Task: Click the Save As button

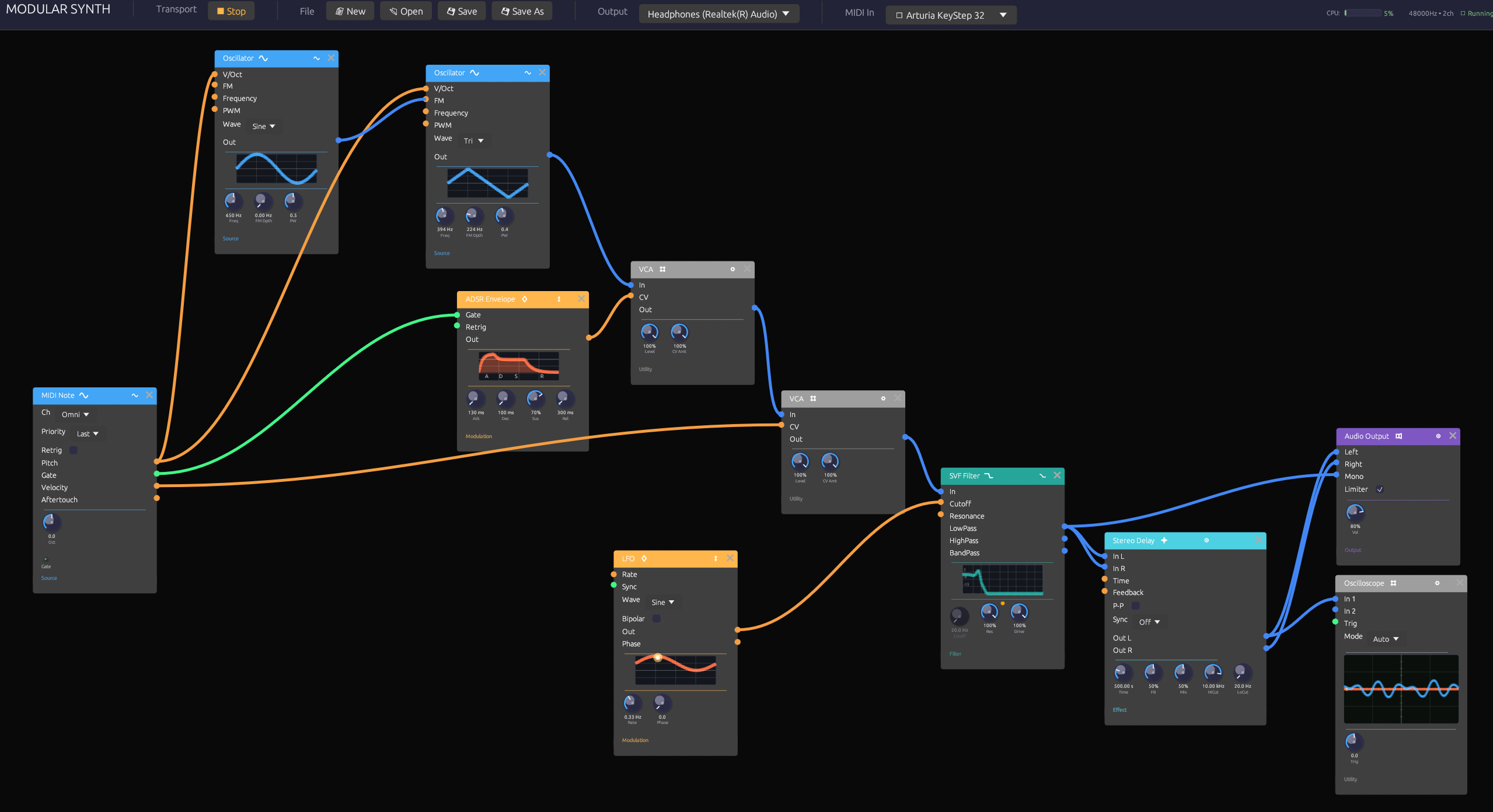Action: (522, 11)
